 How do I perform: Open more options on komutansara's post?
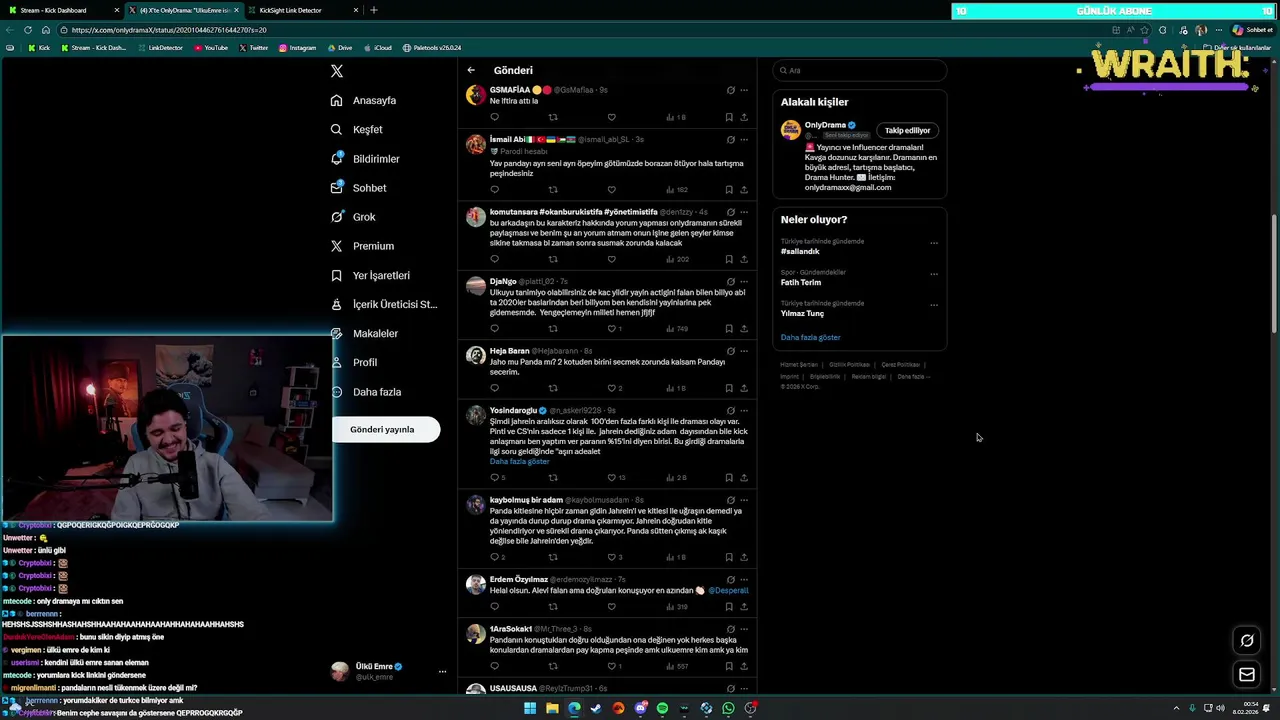pyautogui.click(x=744, y=212)
